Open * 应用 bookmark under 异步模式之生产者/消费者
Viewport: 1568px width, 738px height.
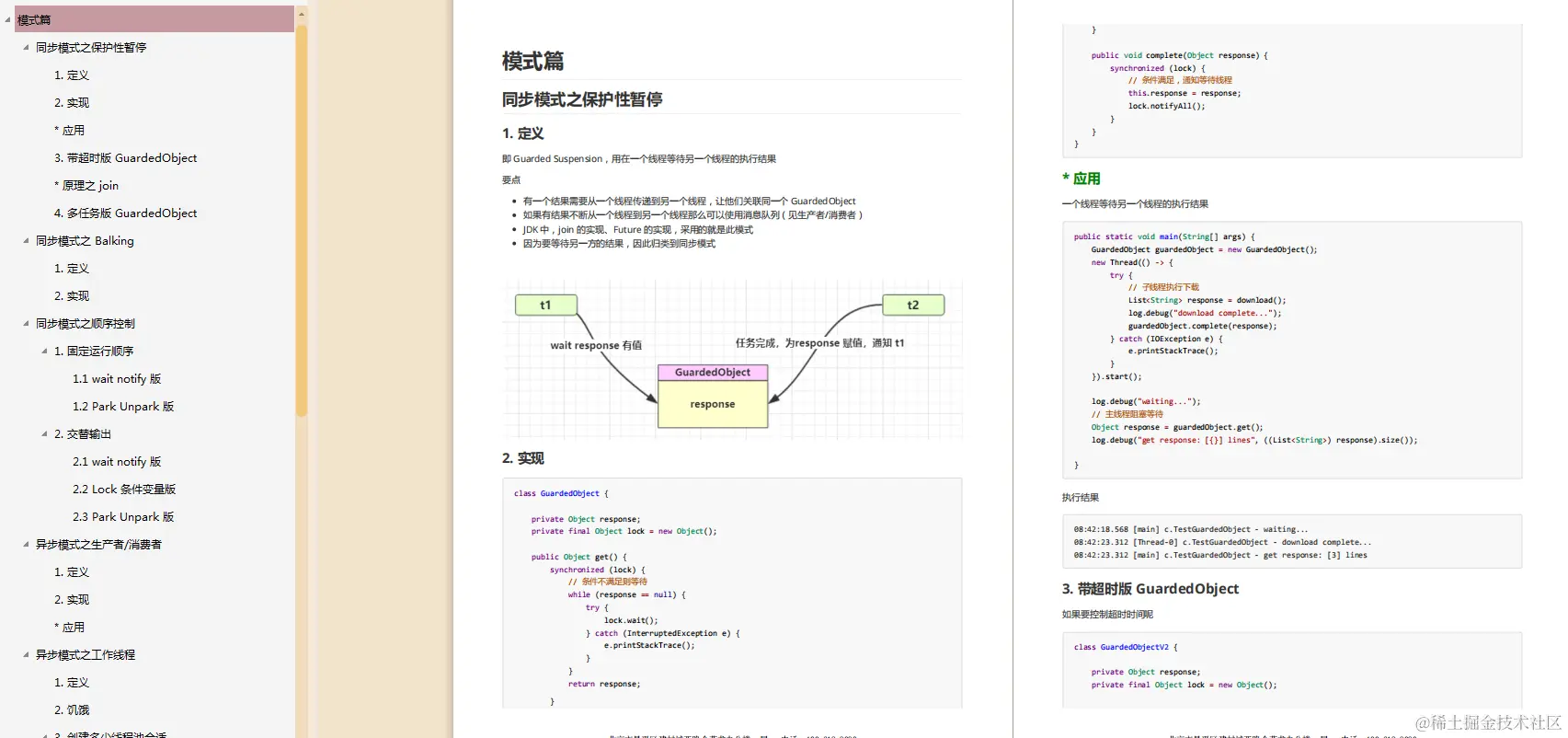[69, 627]
